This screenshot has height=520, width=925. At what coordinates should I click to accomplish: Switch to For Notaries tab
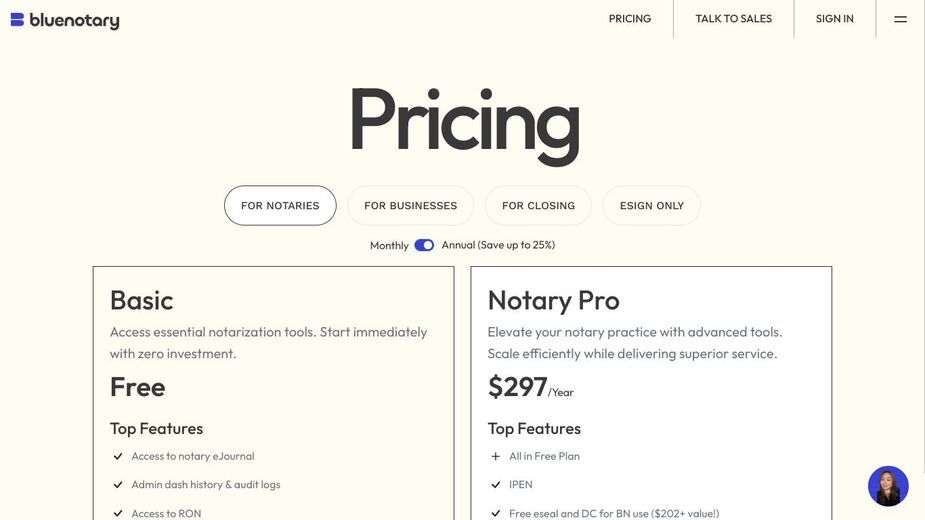tap(280, 205)
